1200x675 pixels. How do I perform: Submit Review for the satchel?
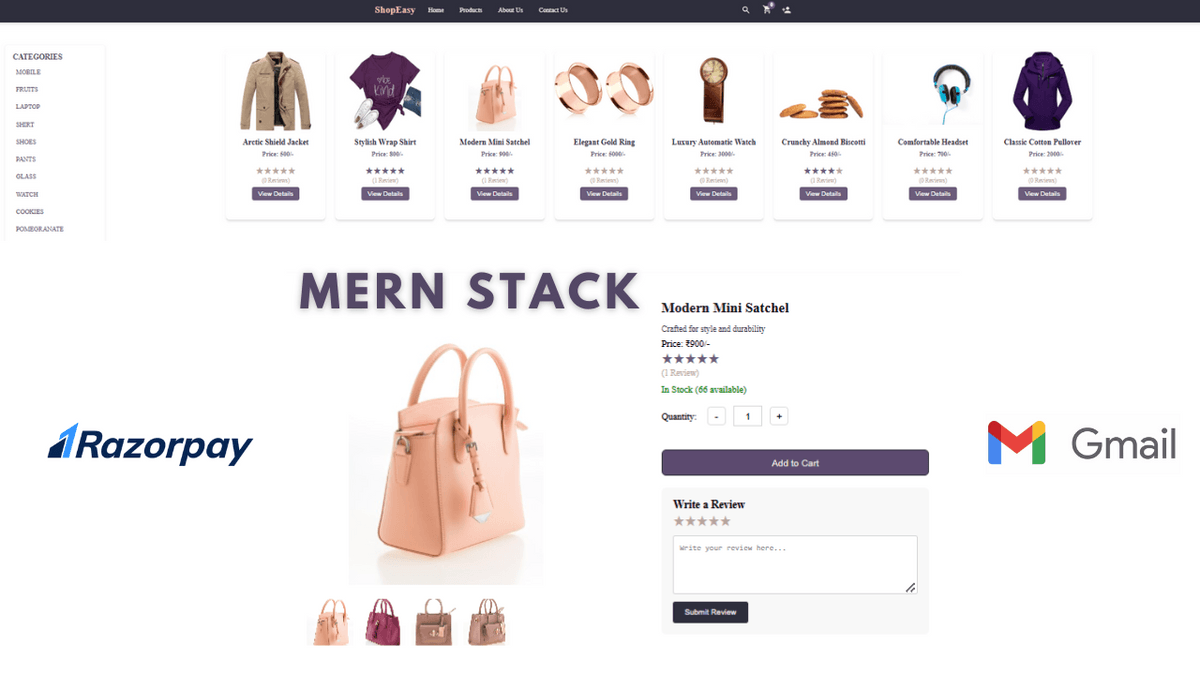coord(710,612)
